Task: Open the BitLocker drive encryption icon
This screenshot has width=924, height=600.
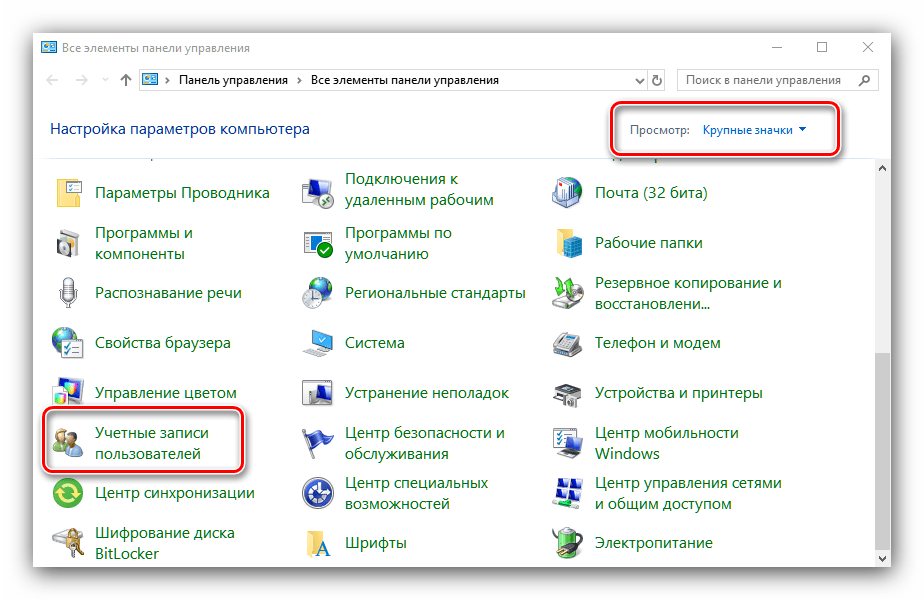Action: pos(68,543)
